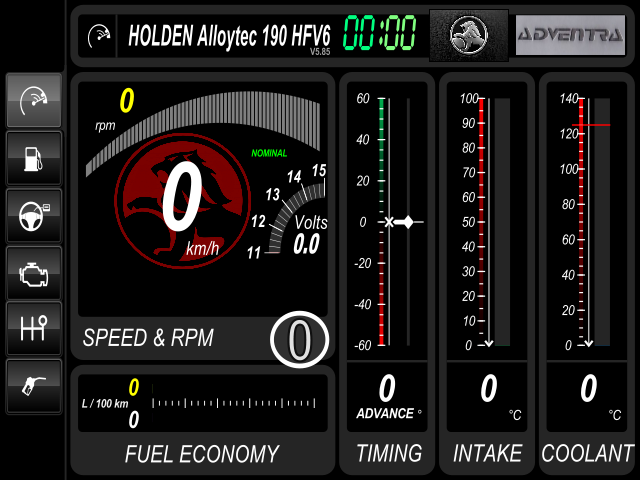Image resolution: width=640 pixels, height=480 pixels.
Task: Click the intake °C value readout
Action: pyautogui.click(x=489, y=388)
